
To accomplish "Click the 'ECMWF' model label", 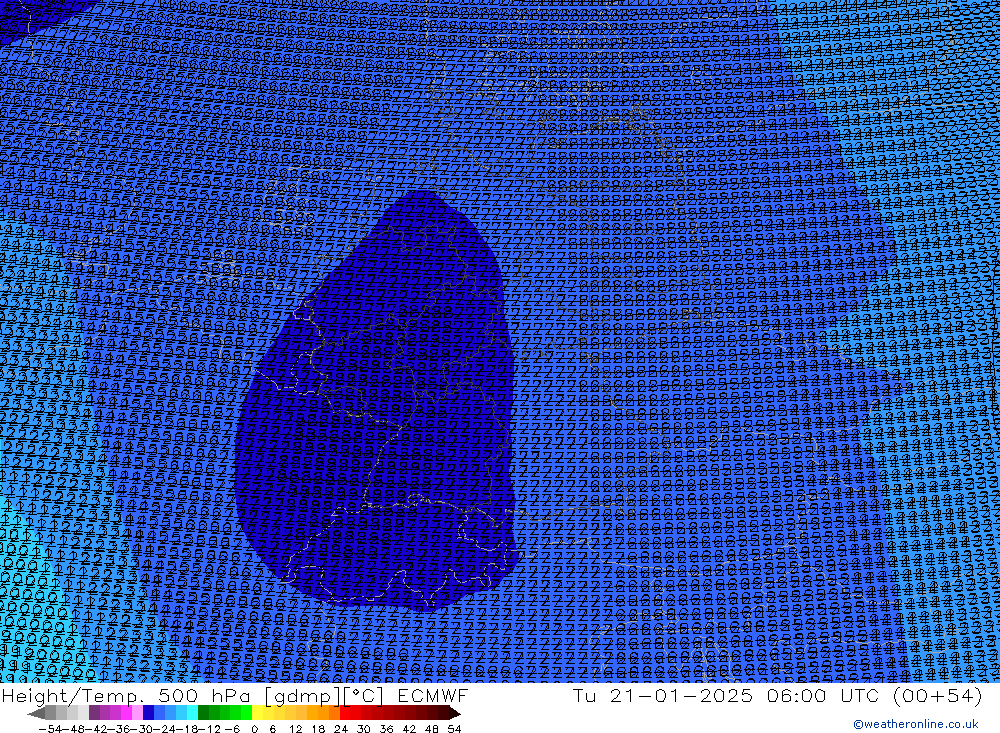I will (x=432, y=695).
